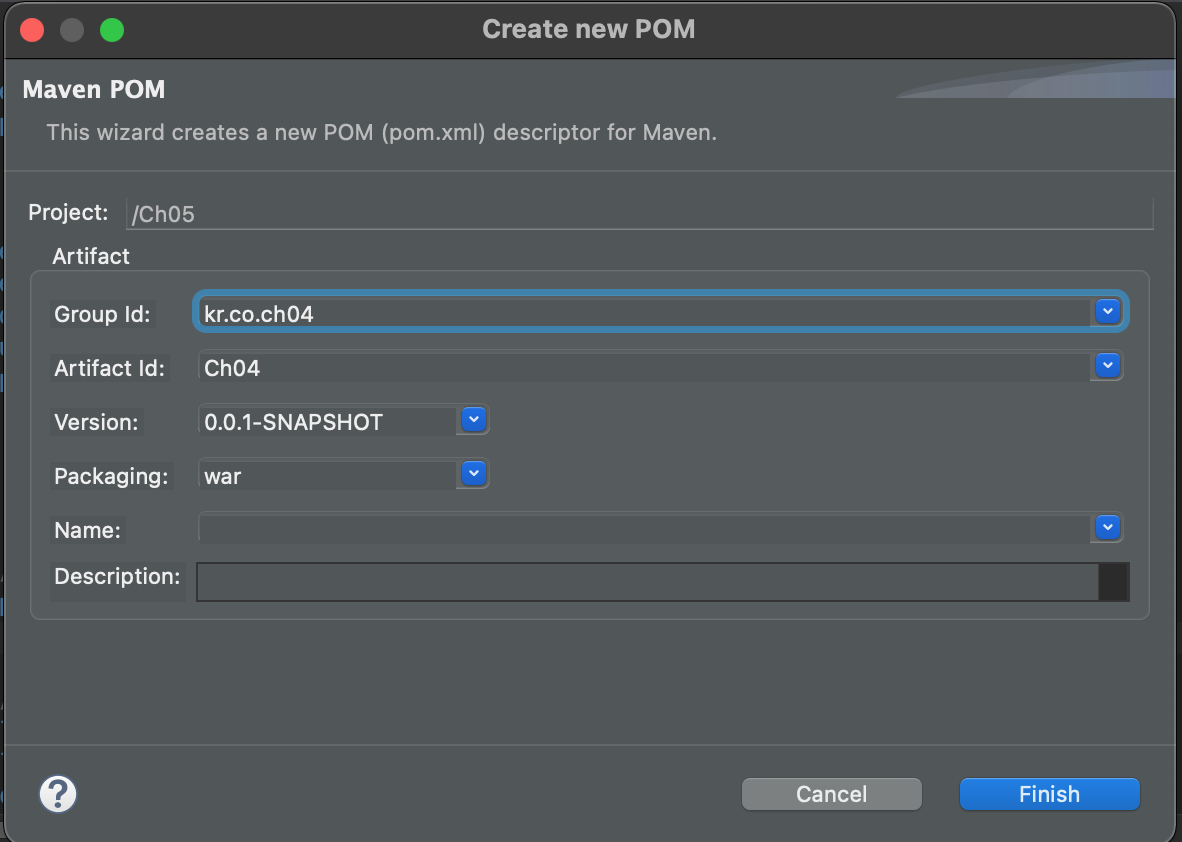Click the Description label
This screenshot has height=842, width=1182.
coord(117,577)
